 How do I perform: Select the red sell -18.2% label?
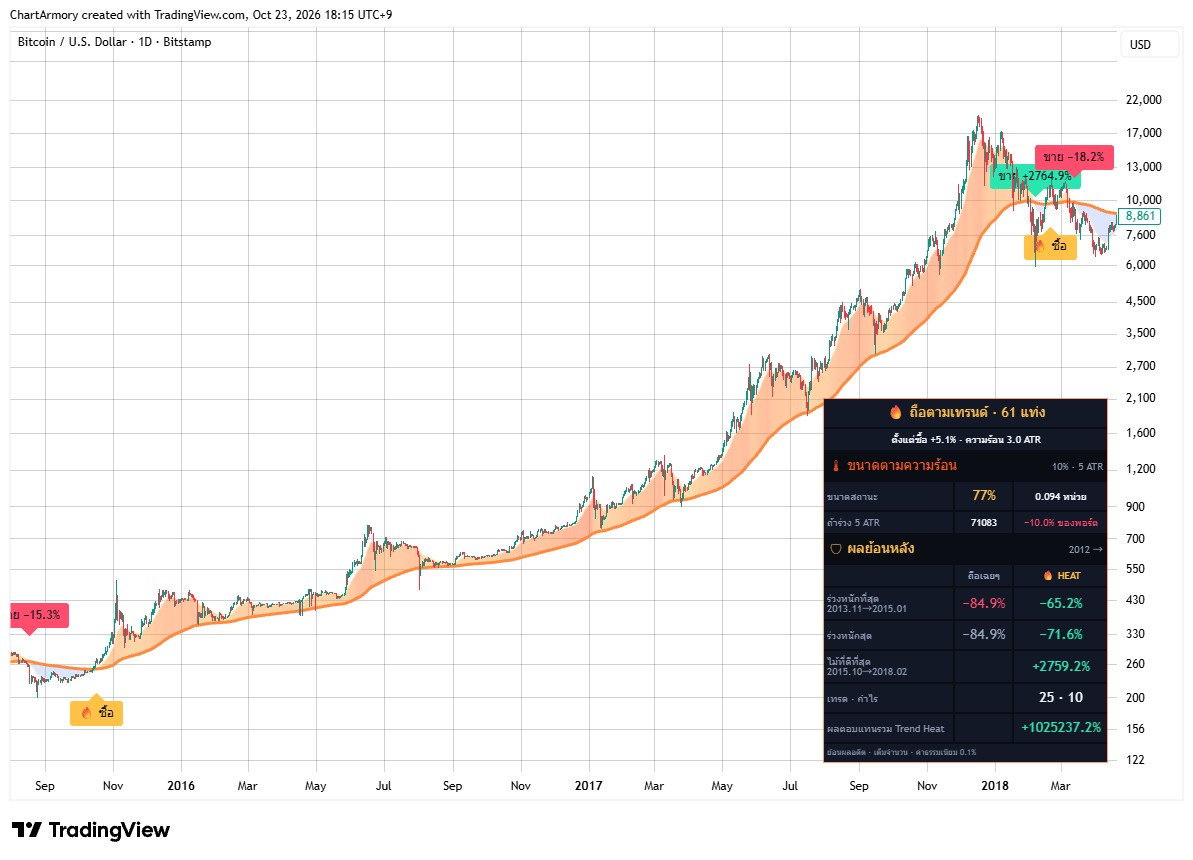(x=1074, y=157)
